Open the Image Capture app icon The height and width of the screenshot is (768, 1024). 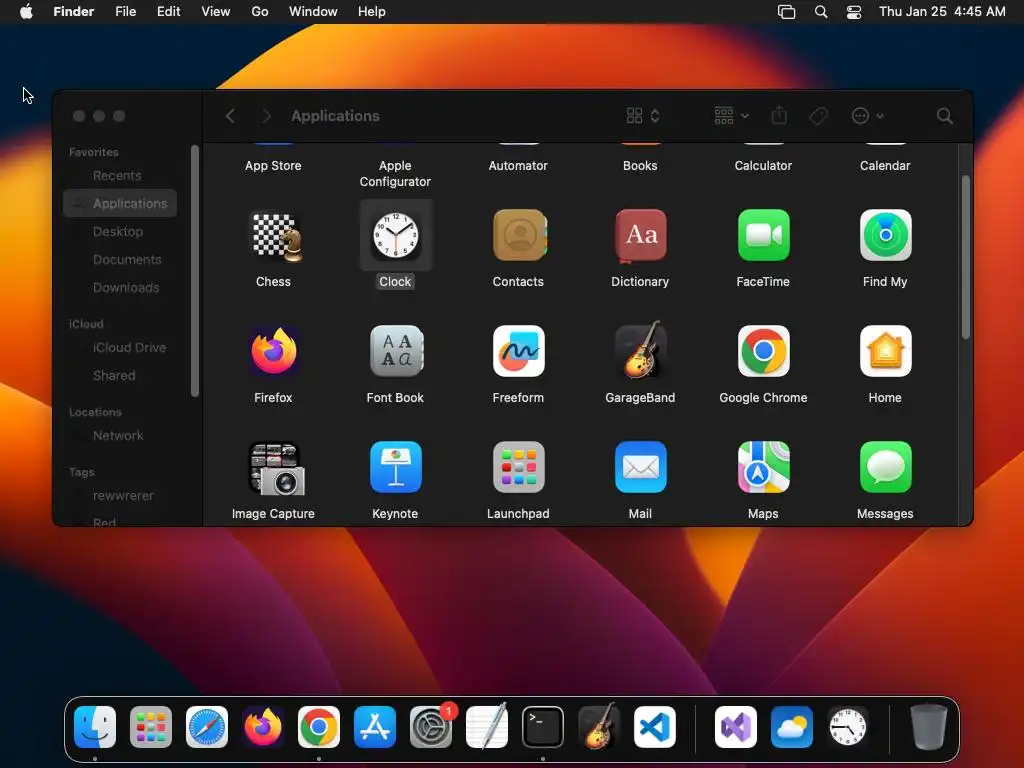click(275, 468)
